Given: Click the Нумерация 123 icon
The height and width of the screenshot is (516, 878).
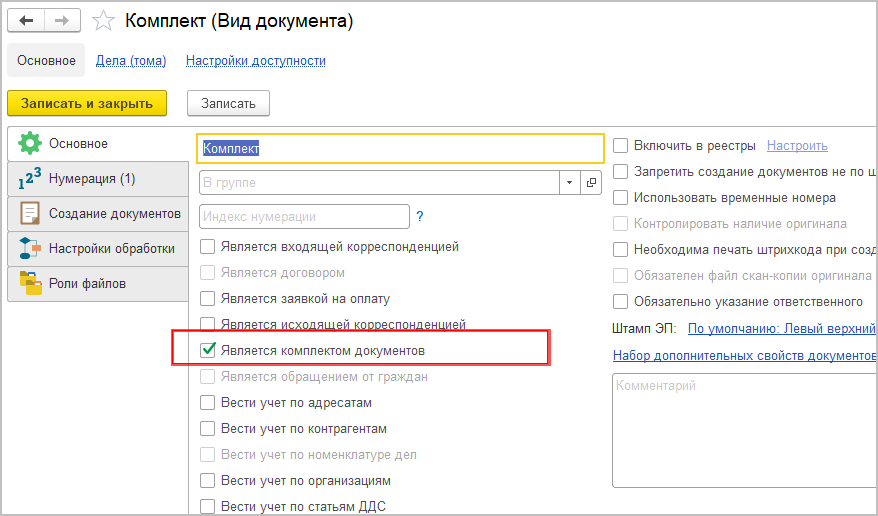Looking at the screenshot, I should [x=30, y=179].
